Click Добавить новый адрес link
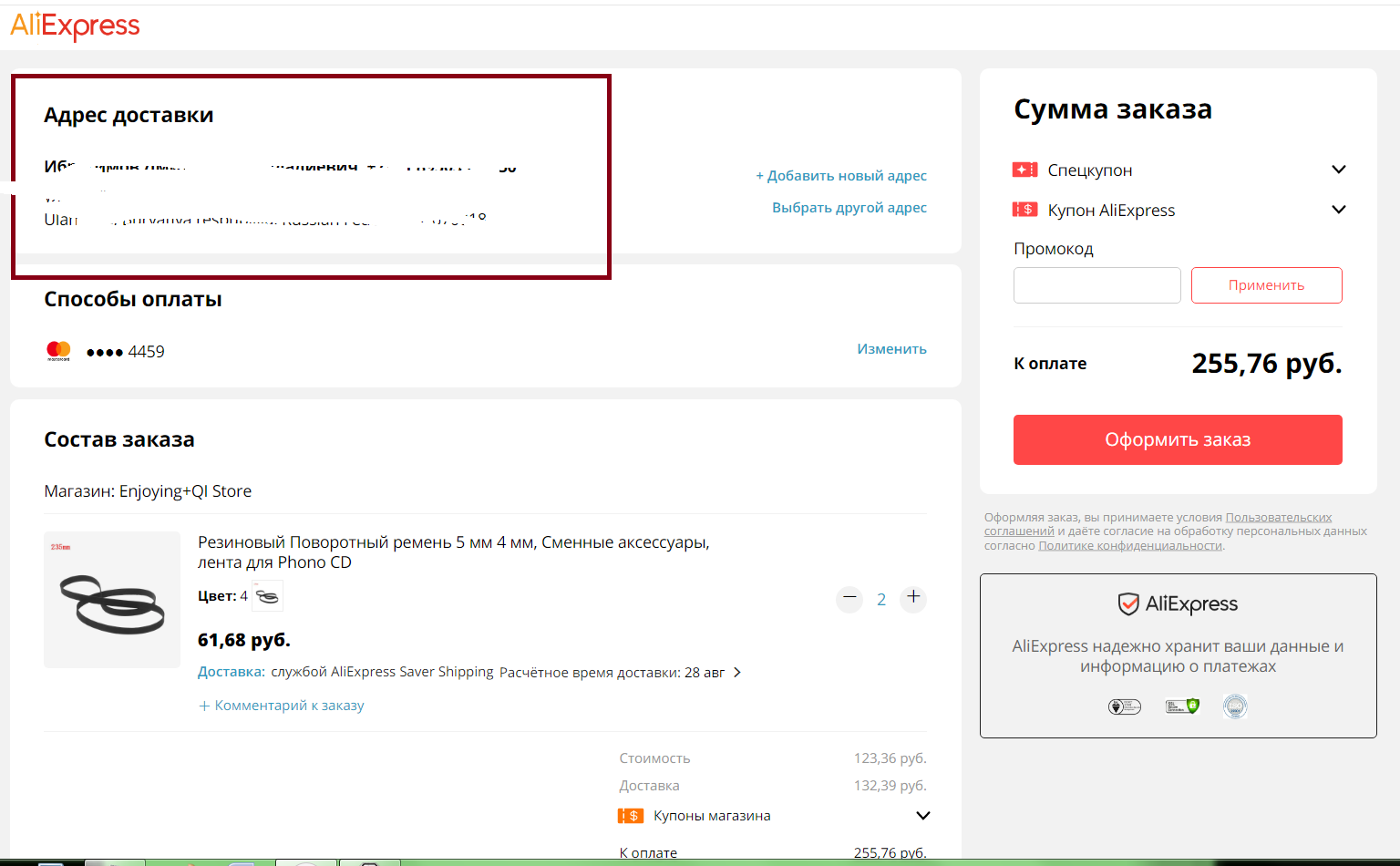 pyautogui.click(x=840, y=176)
